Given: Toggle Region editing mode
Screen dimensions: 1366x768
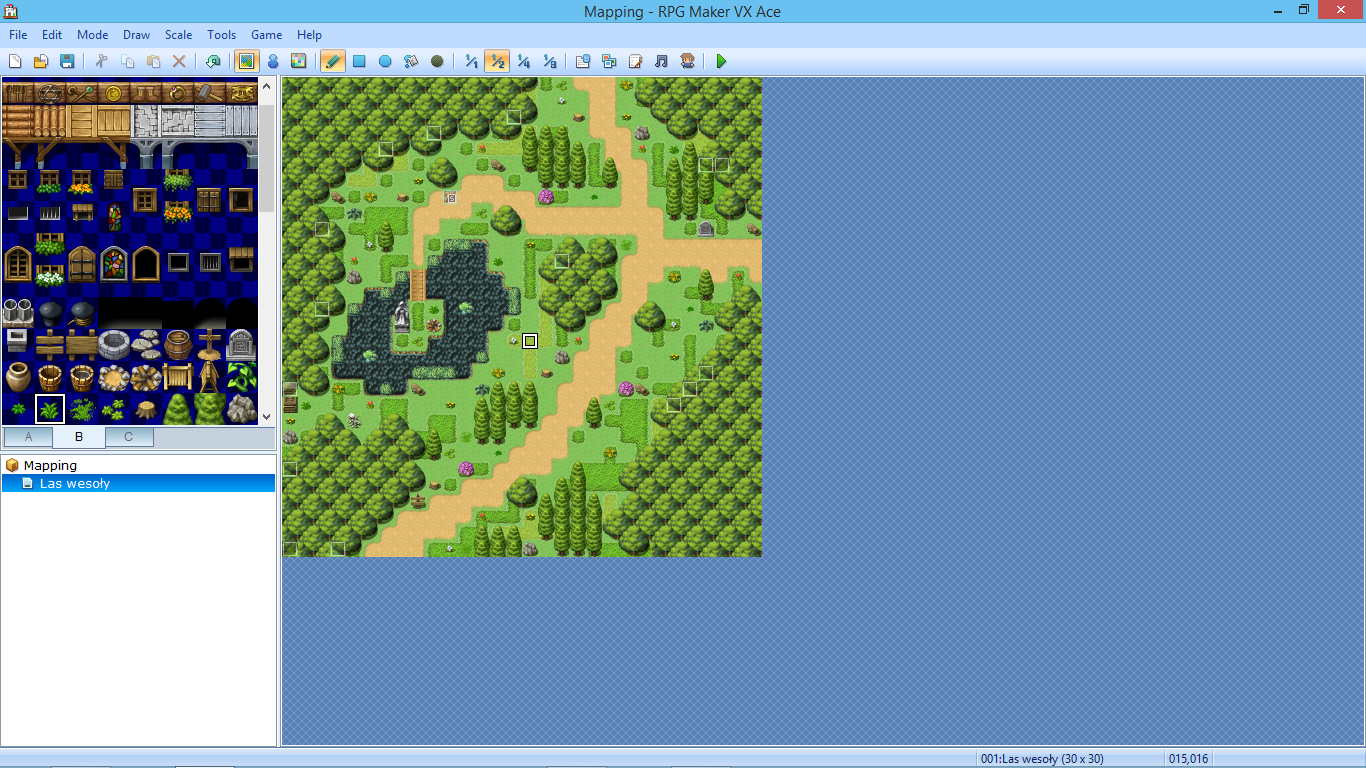Looking at the screenshot, I should [x=298, y=61].
